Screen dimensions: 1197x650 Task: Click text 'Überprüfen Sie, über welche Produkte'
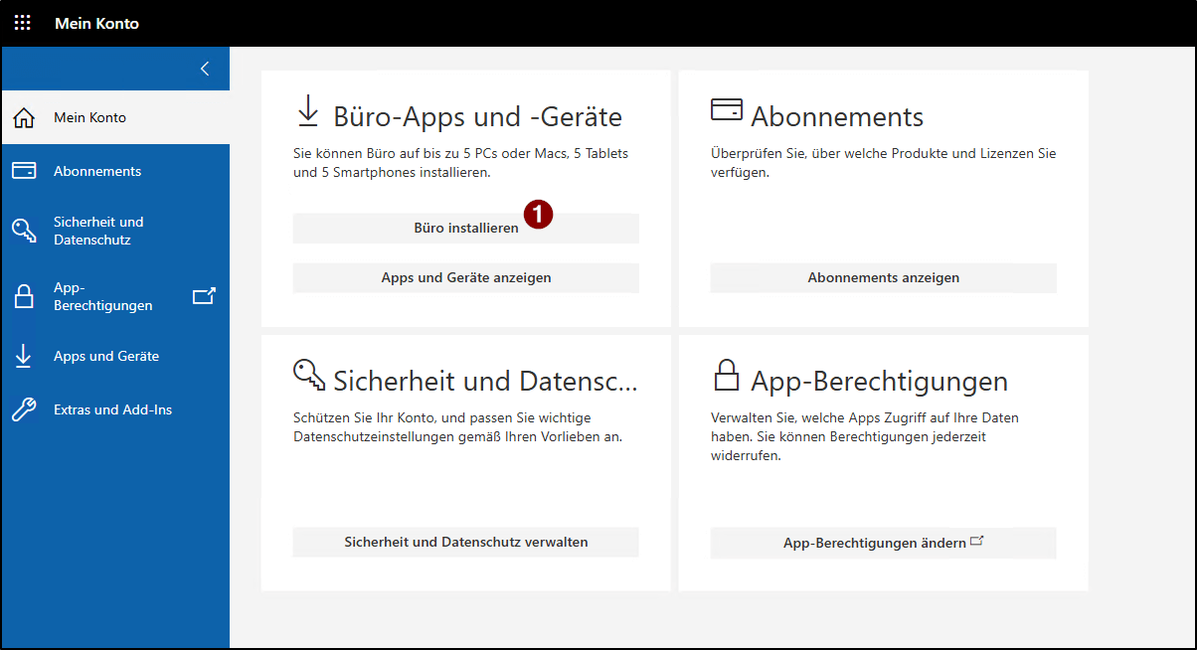[883, 163]
